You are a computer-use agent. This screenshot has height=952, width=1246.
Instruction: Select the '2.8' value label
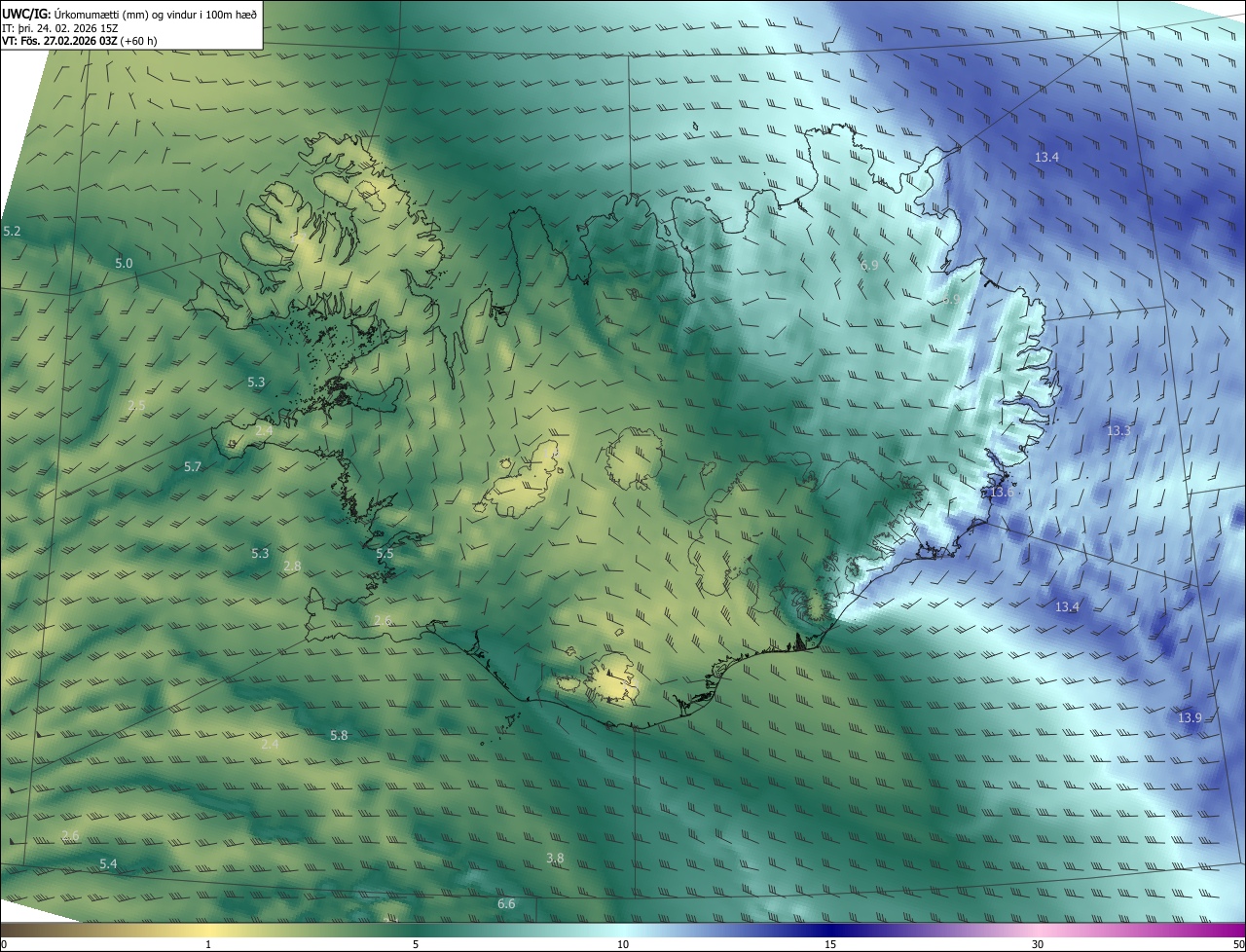pyautogui.click(x=292, y=567)
